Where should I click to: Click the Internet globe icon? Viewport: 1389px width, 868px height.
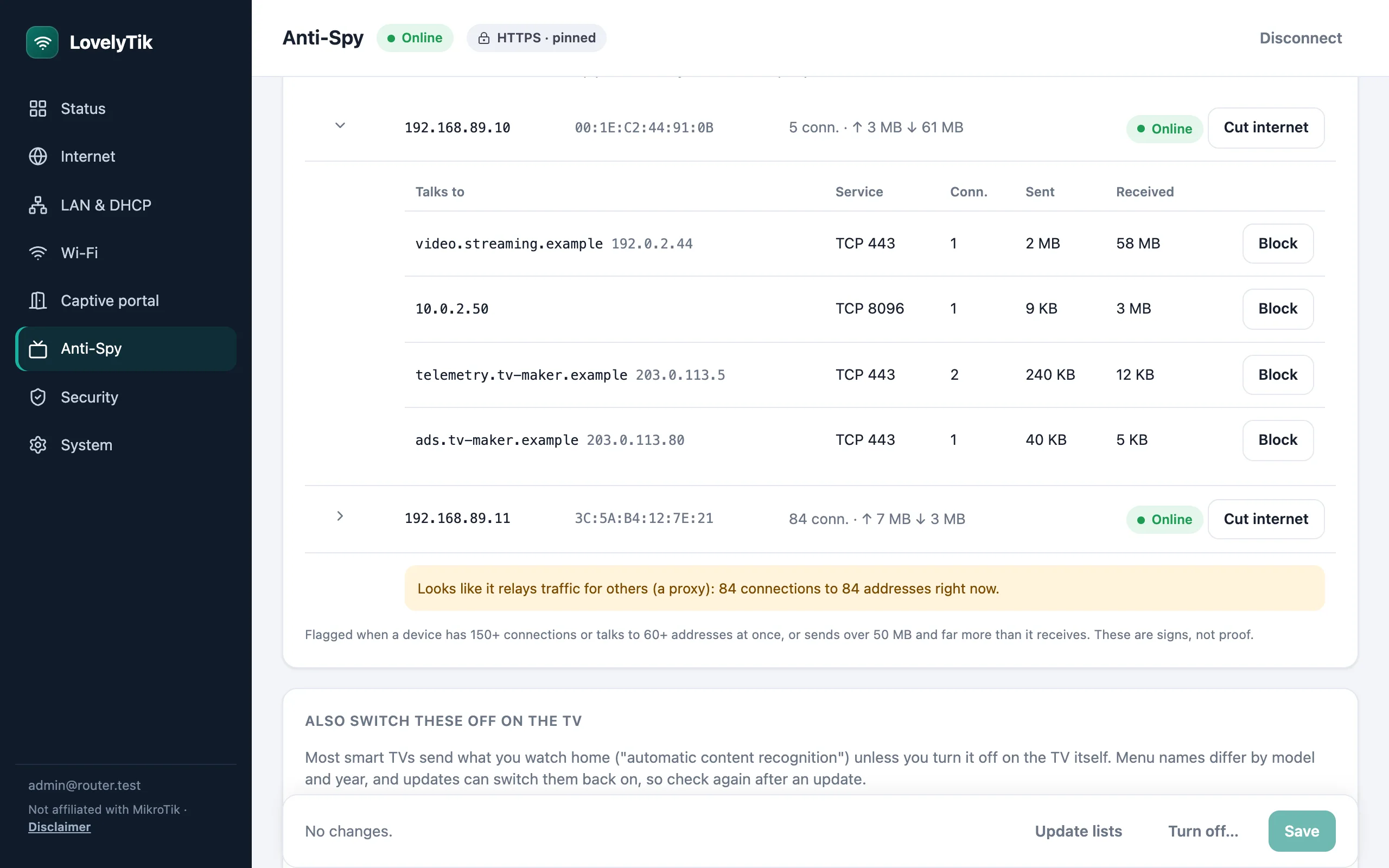(x=38, y=156)
